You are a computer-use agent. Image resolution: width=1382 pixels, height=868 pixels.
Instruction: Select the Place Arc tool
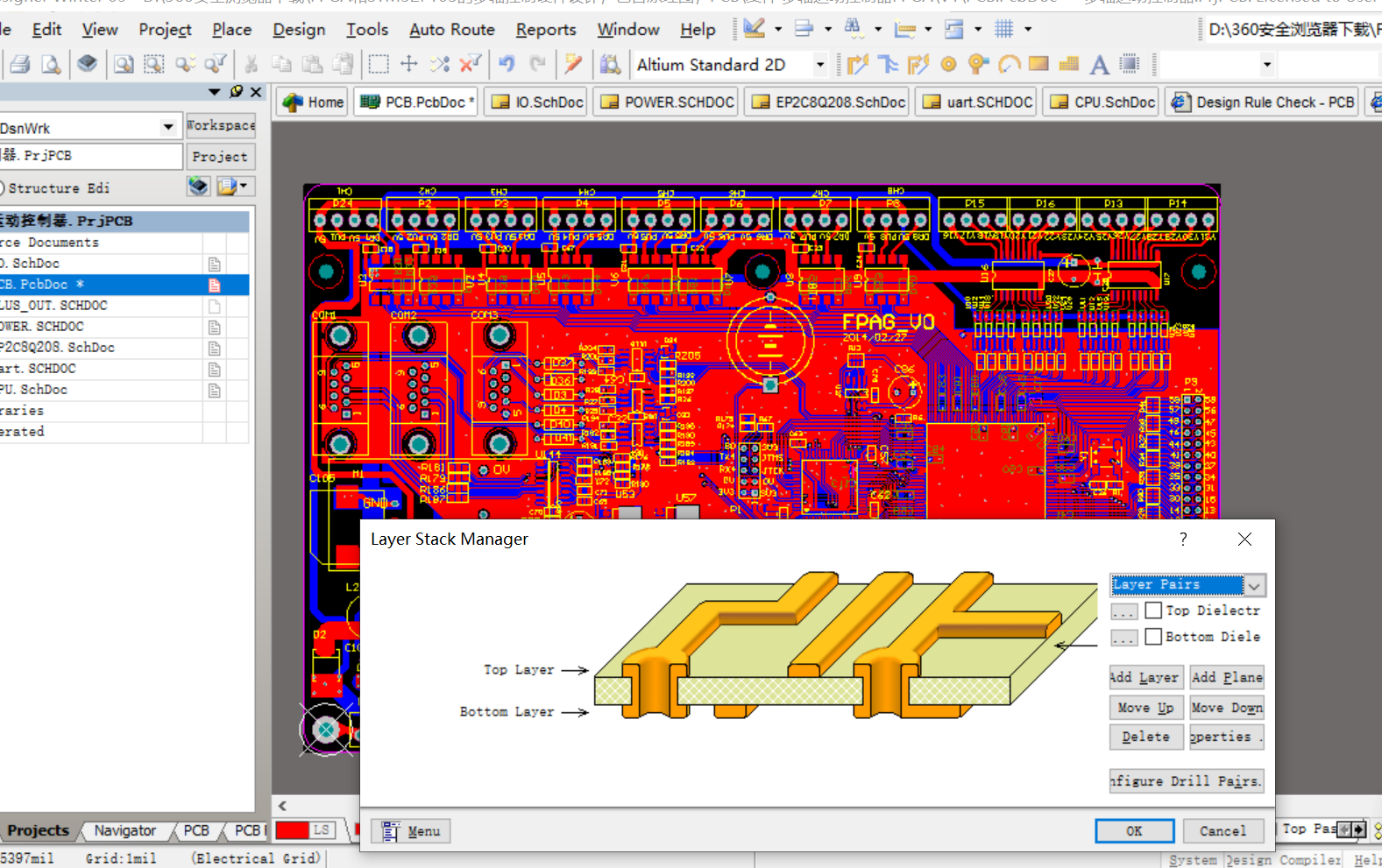tap(1009, 64)
